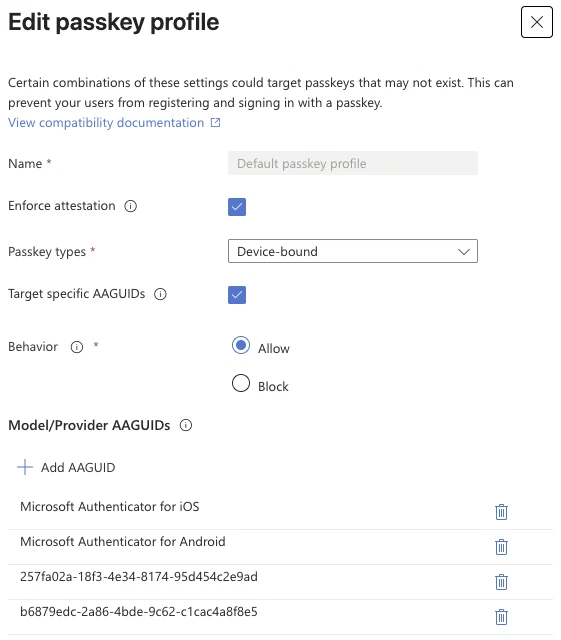The width and height of the screenshot is (561, 640).
Task: Open the Passkey types dropdown
Action: point(353,251)
